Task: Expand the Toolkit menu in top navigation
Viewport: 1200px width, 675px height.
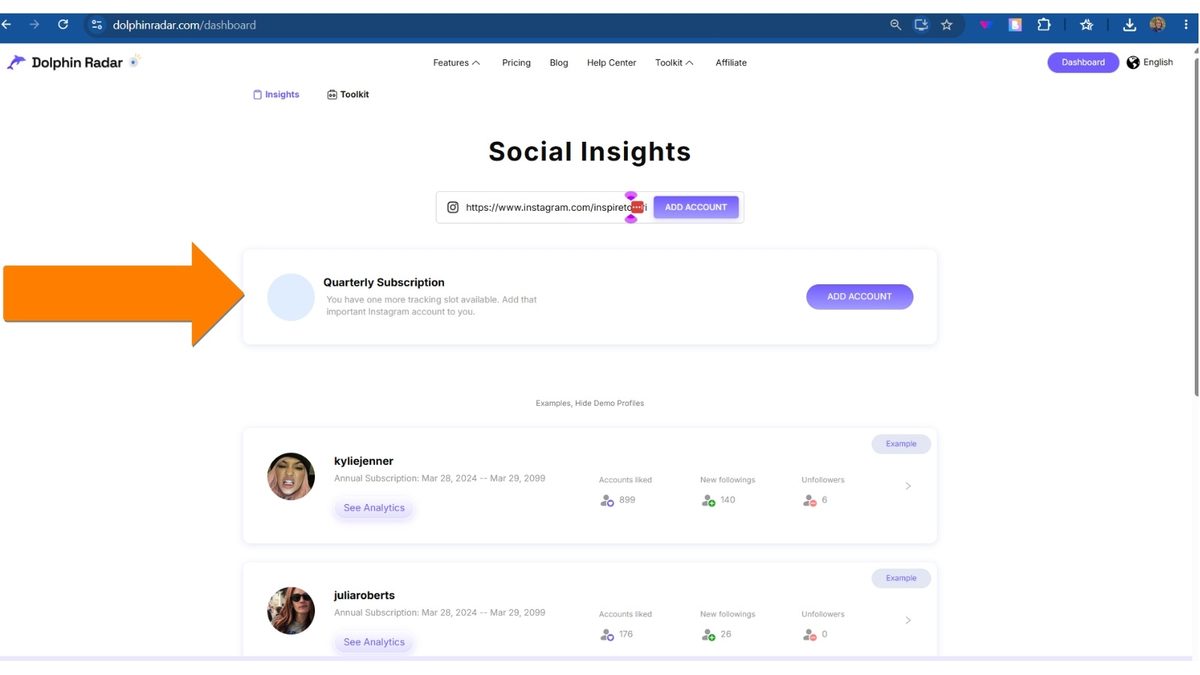Action: click(x=674, y=62)
